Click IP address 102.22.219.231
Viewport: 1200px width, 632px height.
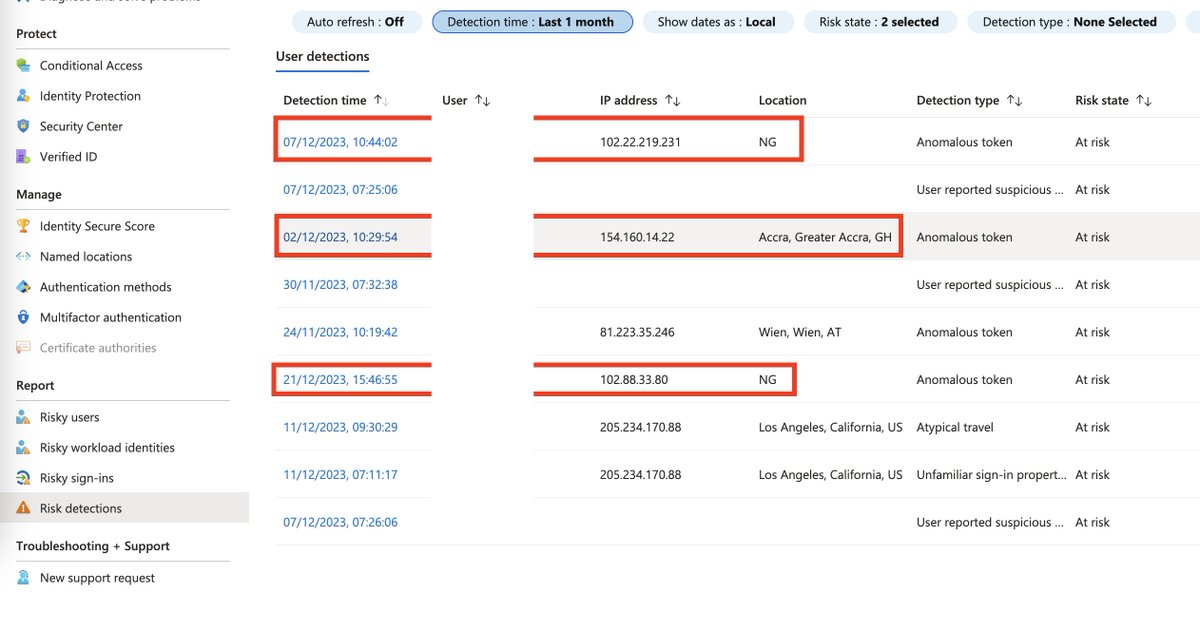pos(640,142)
